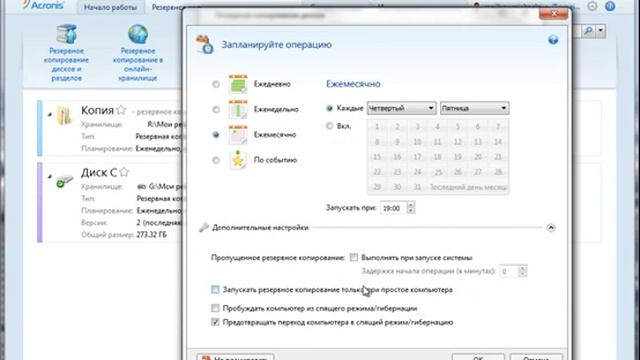This screenshot has width=640, height=360.
Task: Click the 273.32 ГБ total size value
Action: click(x=151, y=235)
